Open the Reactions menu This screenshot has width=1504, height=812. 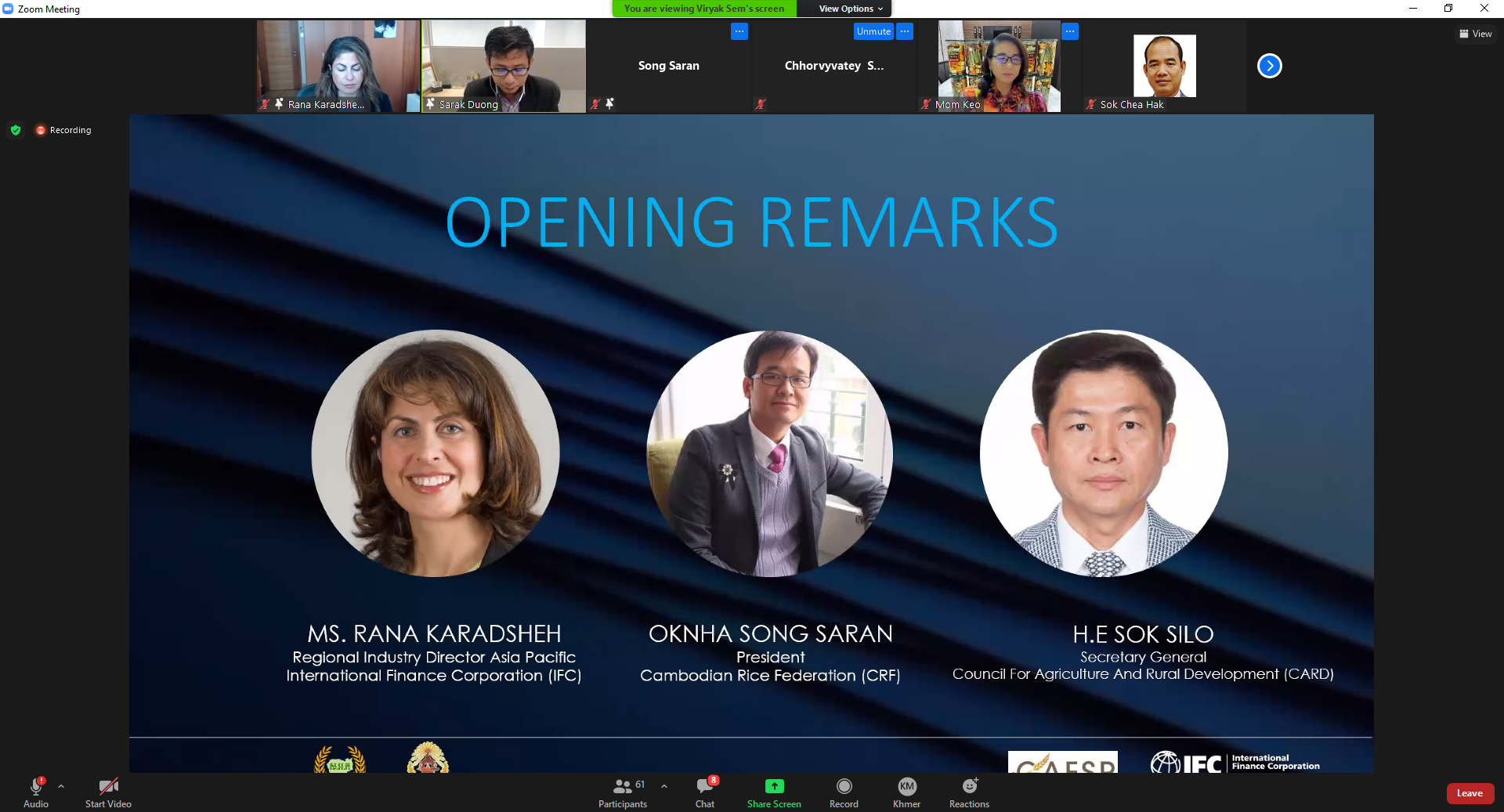coord(969,792)
